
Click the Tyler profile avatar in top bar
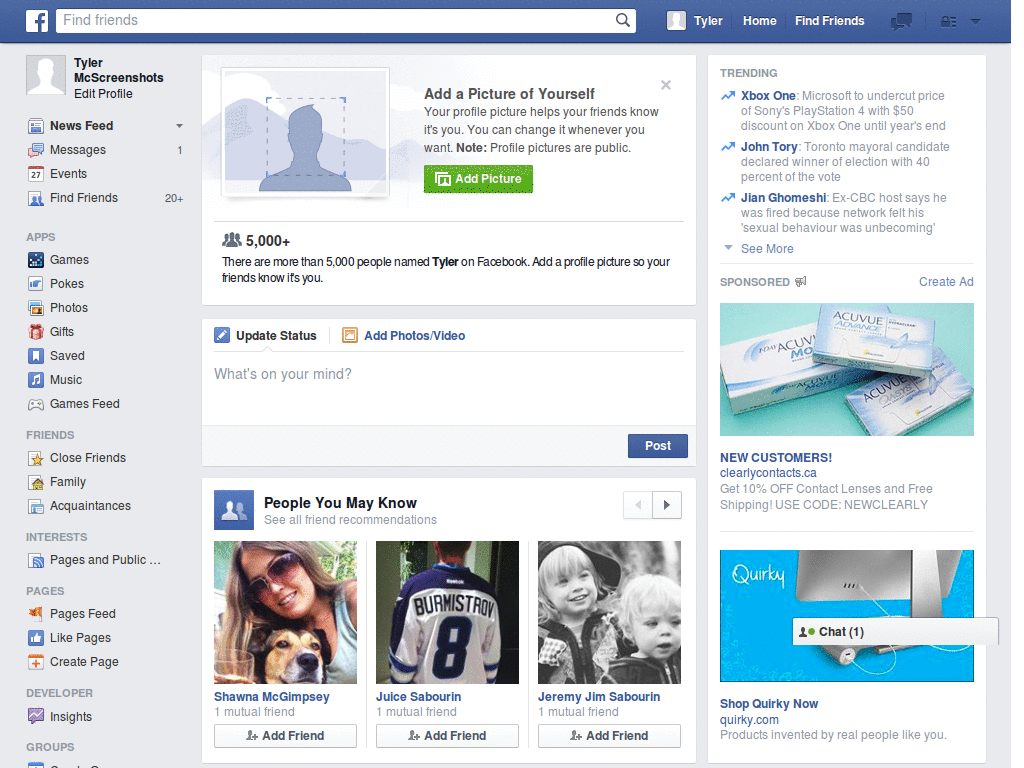click(x=677, y=21)
